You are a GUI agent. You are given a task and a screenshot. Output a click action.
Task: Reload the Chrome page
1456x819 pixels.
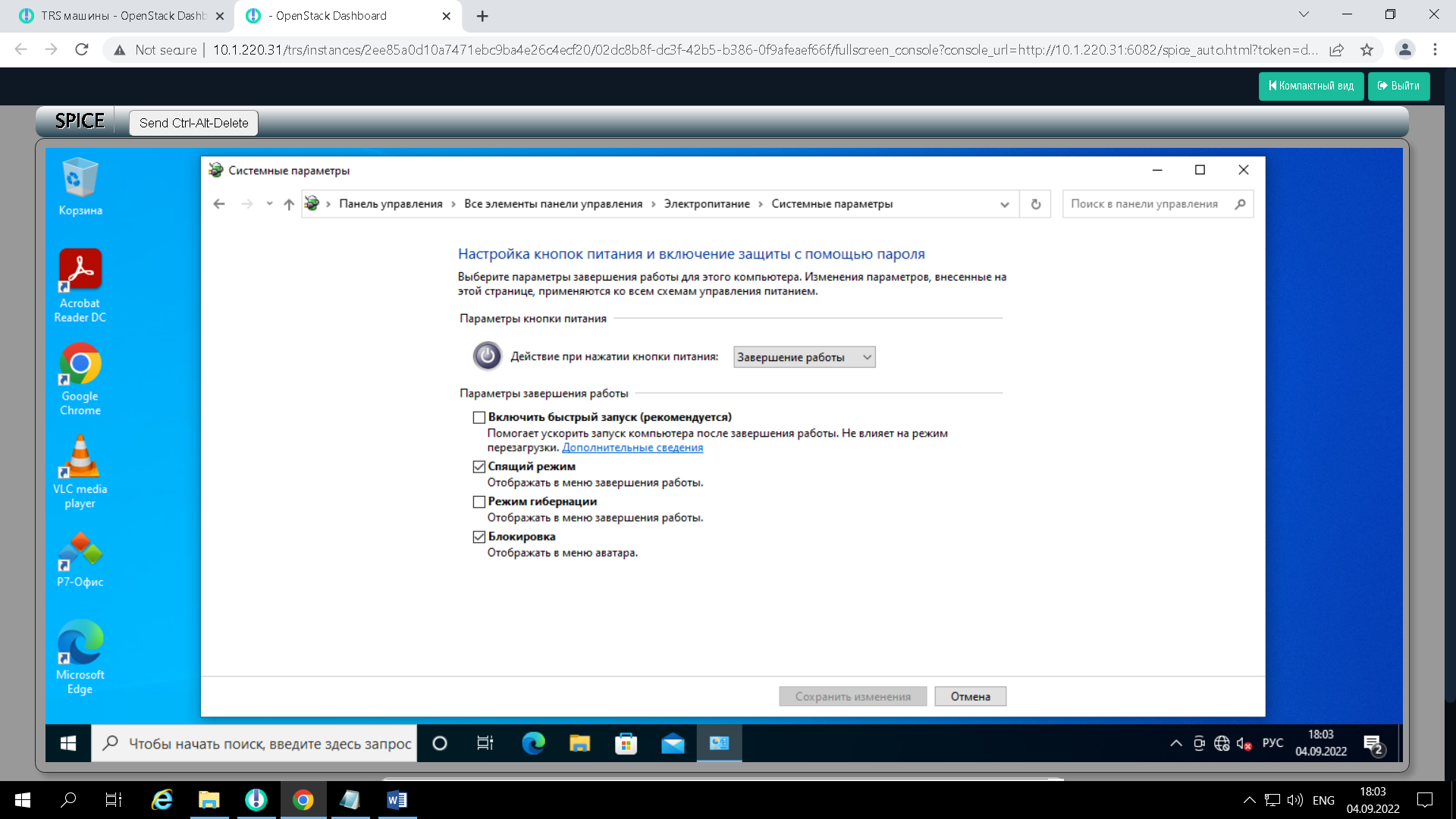82,50
